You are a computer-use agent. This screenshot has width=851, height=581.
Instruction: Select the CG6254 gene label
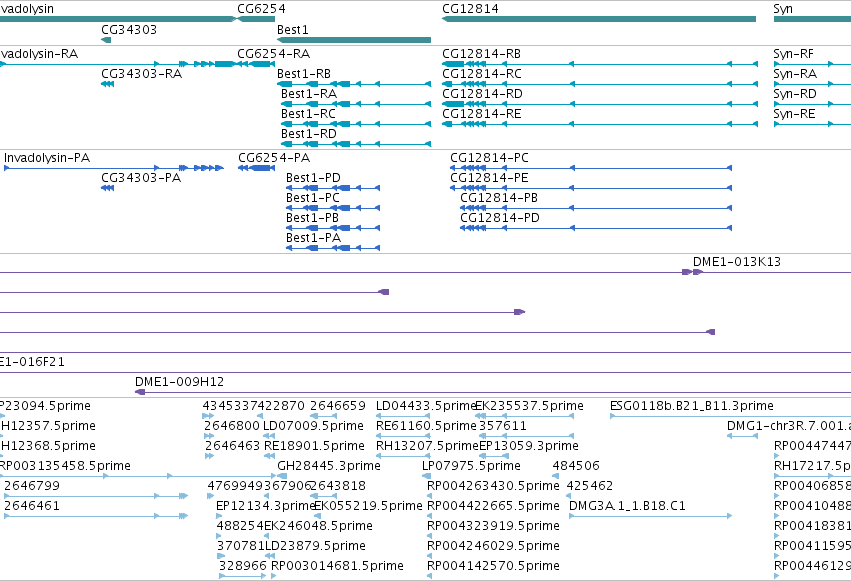coord(261,9)
